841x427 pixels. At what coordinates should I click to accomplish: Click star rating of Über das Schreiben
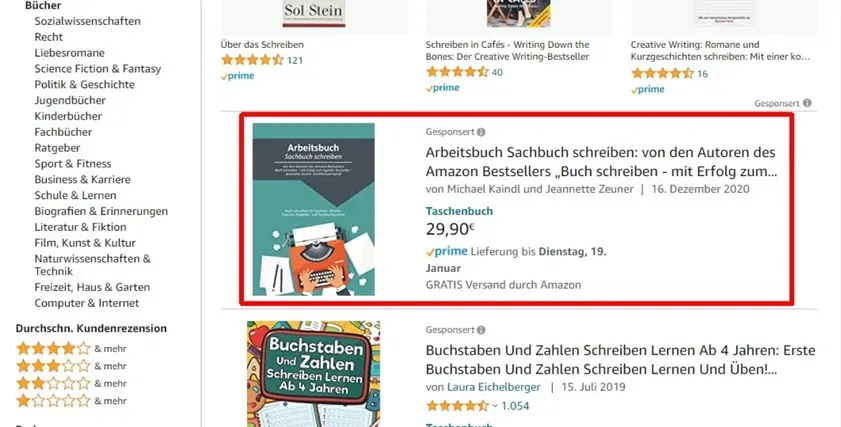(x=252, y=60)
